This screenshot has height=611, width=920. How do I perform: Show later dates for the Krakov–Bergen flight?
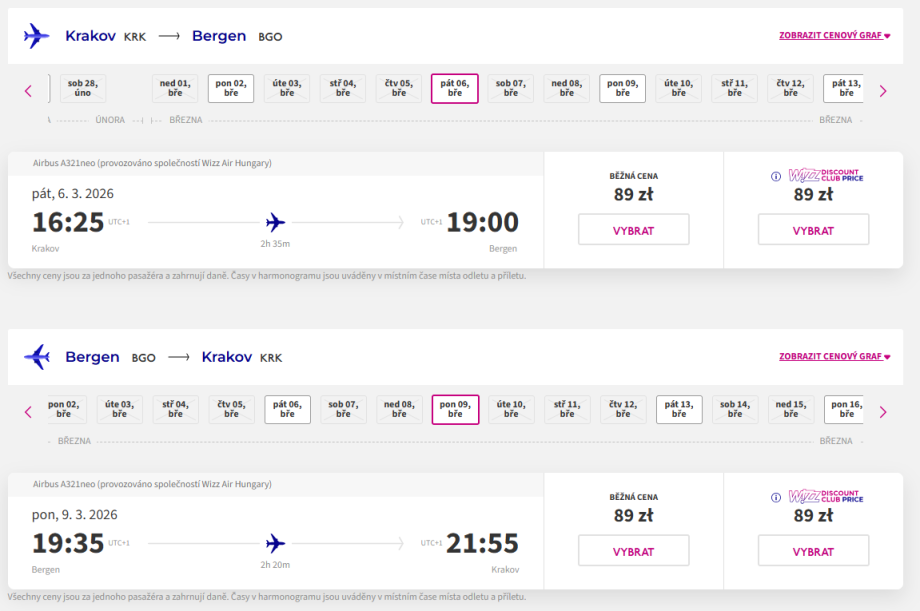click(882, 91)
